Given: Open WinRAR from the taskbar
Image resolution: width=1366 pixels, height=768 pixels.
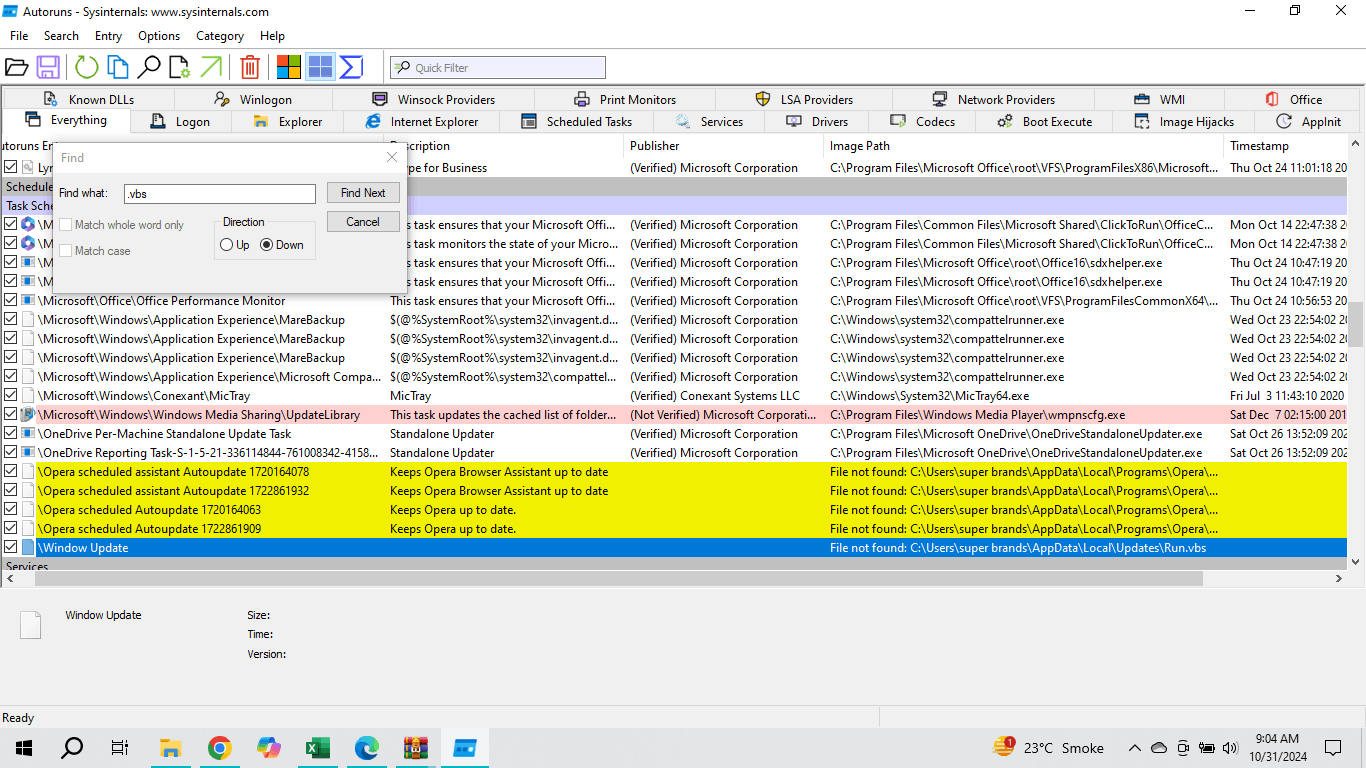Looking at the screenshot, I should (415, 747).
